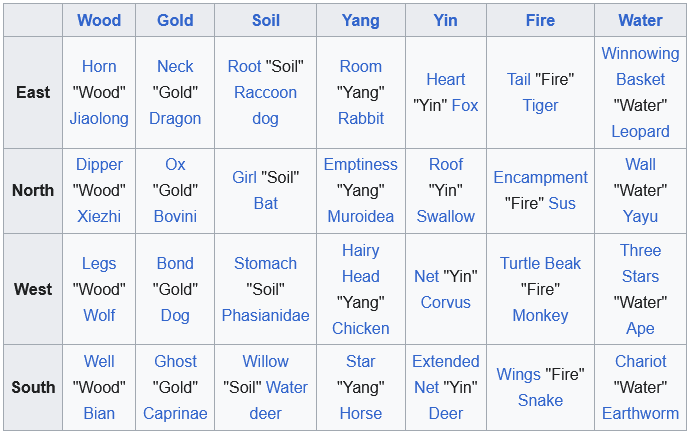Open the Winnowing Basket link

pyautogui.click(x=640, y=66)
